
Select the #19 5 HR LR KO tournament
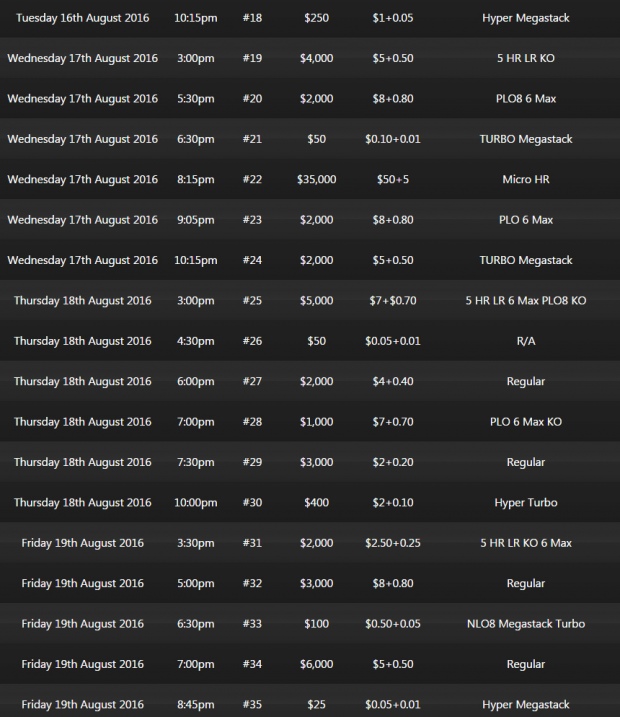coord(525,59)
